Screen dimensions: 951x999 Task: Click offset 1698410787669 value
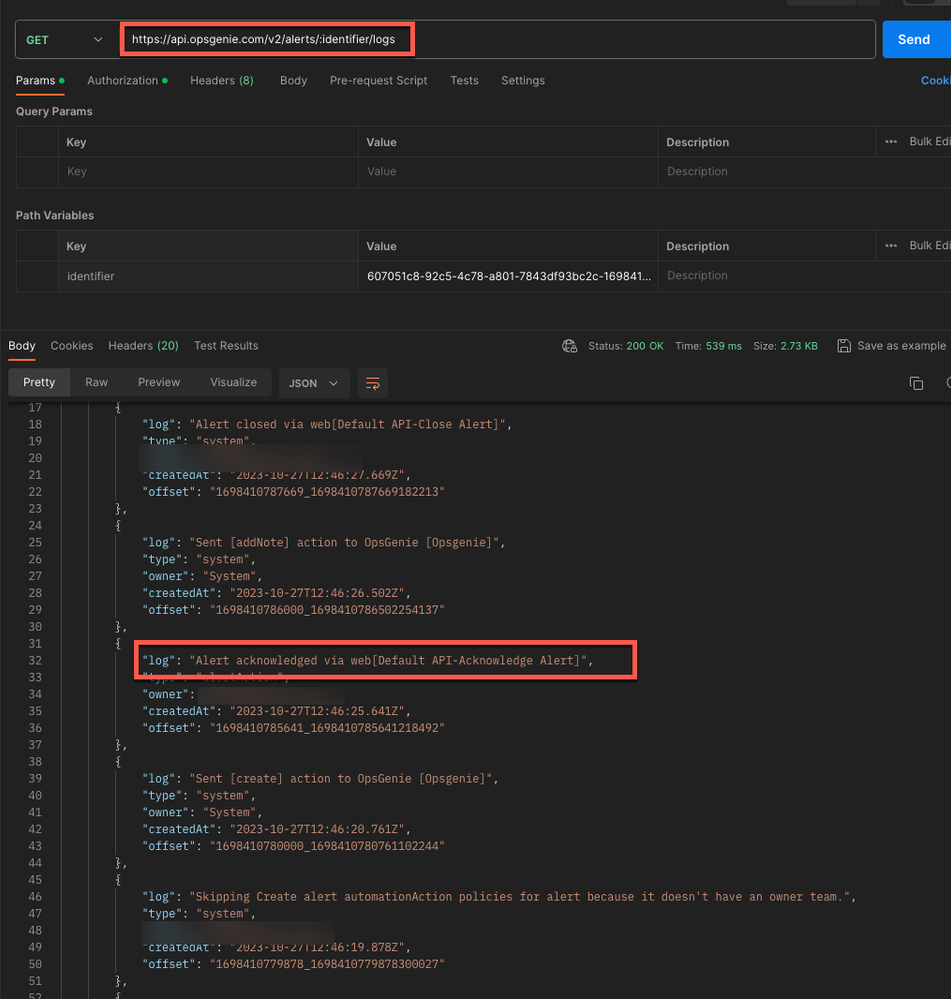coord(327,492)
